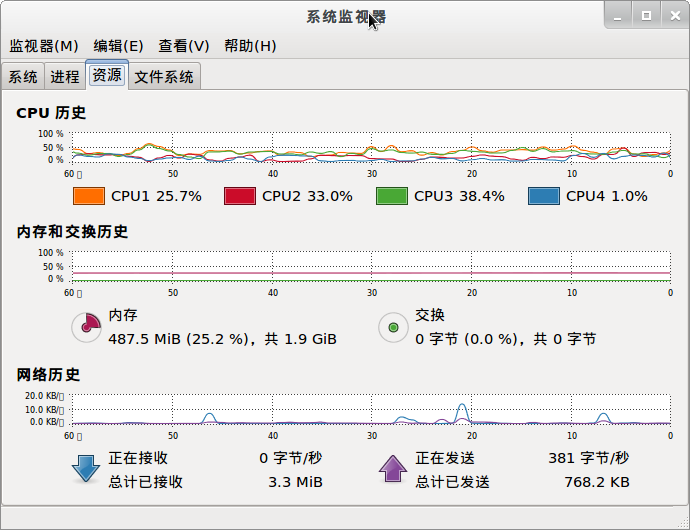This screenshot has height=530, width=690.
Task: Click the swap (交换) pie chart icon
Action: click(x=393, y=328)
